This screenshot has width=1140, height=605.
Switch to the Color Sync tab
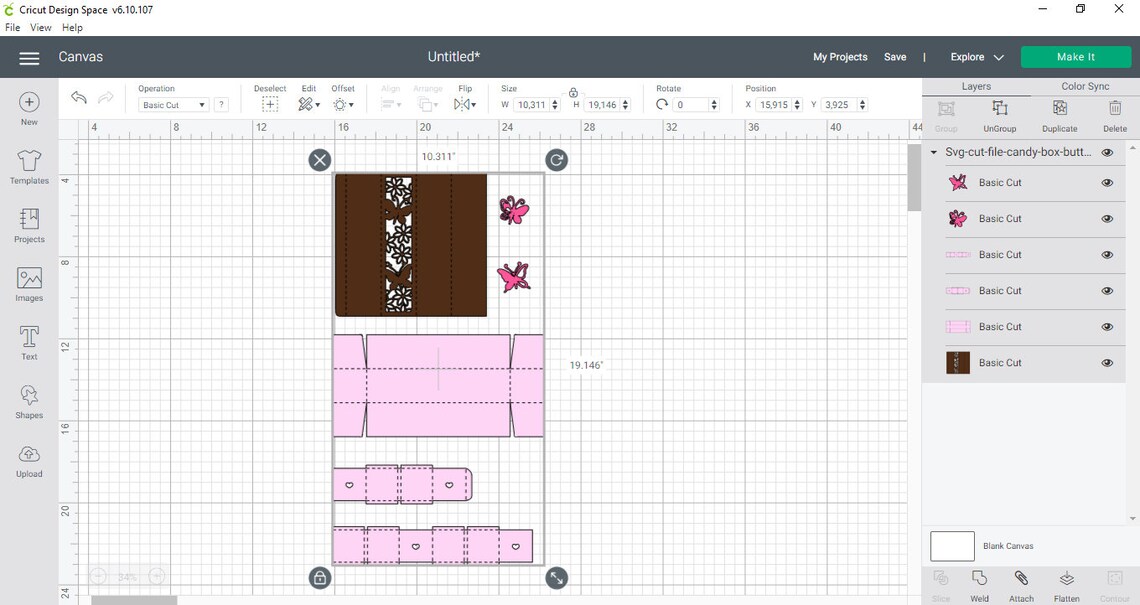click(x=1084, y=86)
